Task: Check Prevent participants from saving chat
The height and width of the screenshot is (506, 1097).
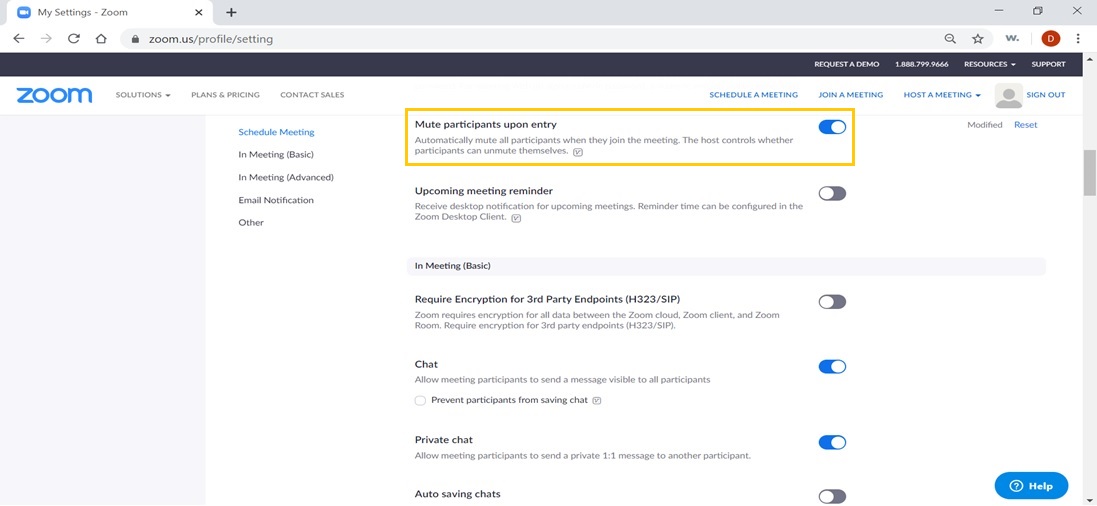Action: pos(421,401)
